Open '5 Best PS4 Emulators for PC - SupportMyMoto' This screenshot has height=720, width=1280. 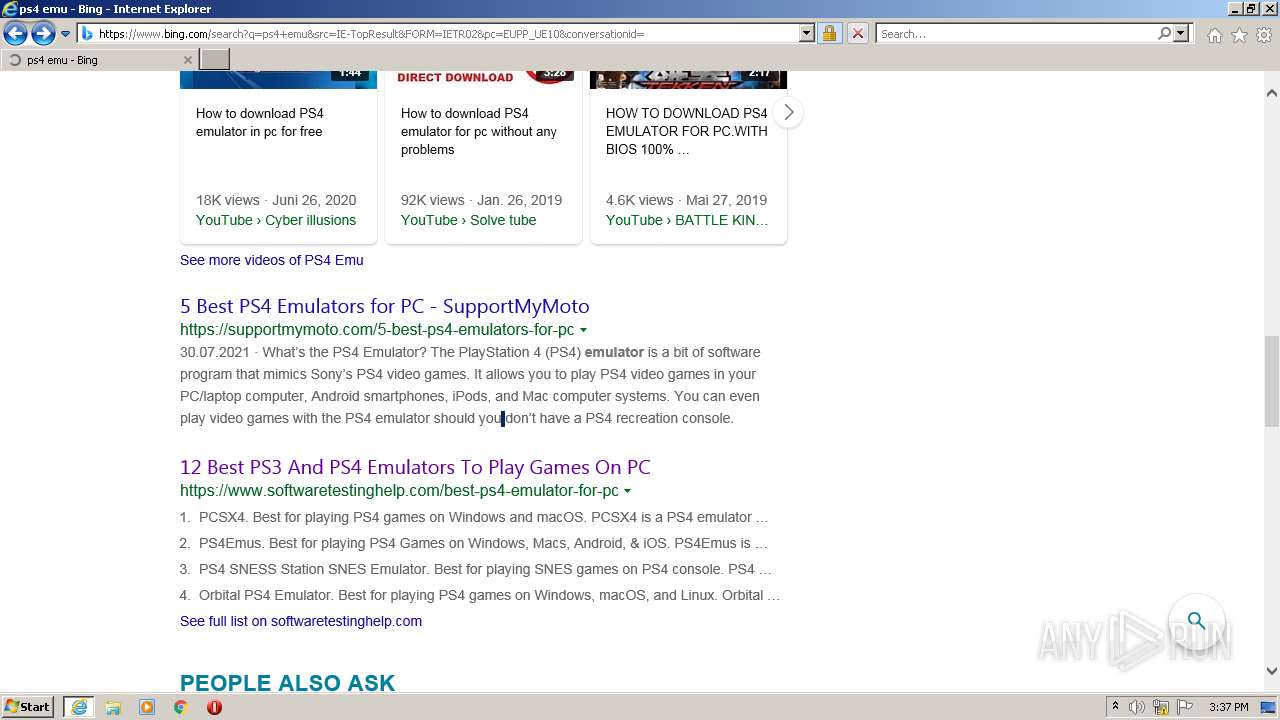[385, 306]
